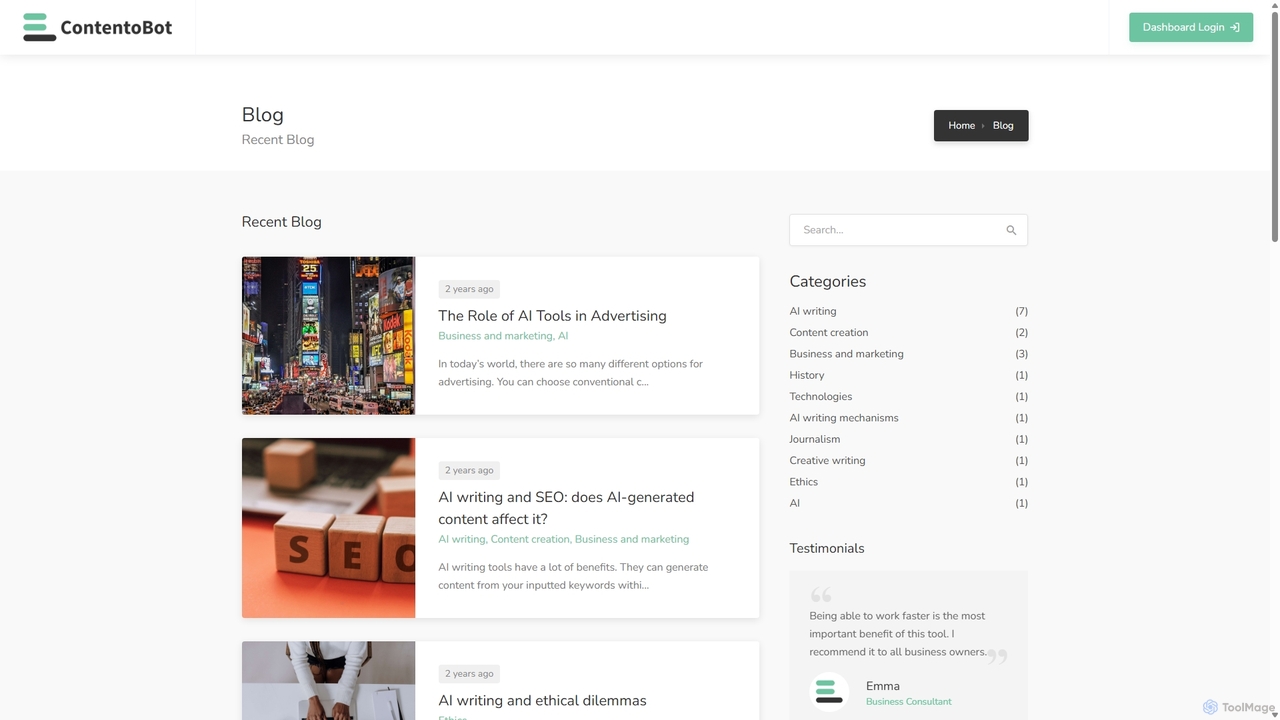The image size is (1280, 720).
Task: Focus the Search input field
Action: tap(908, 230)
